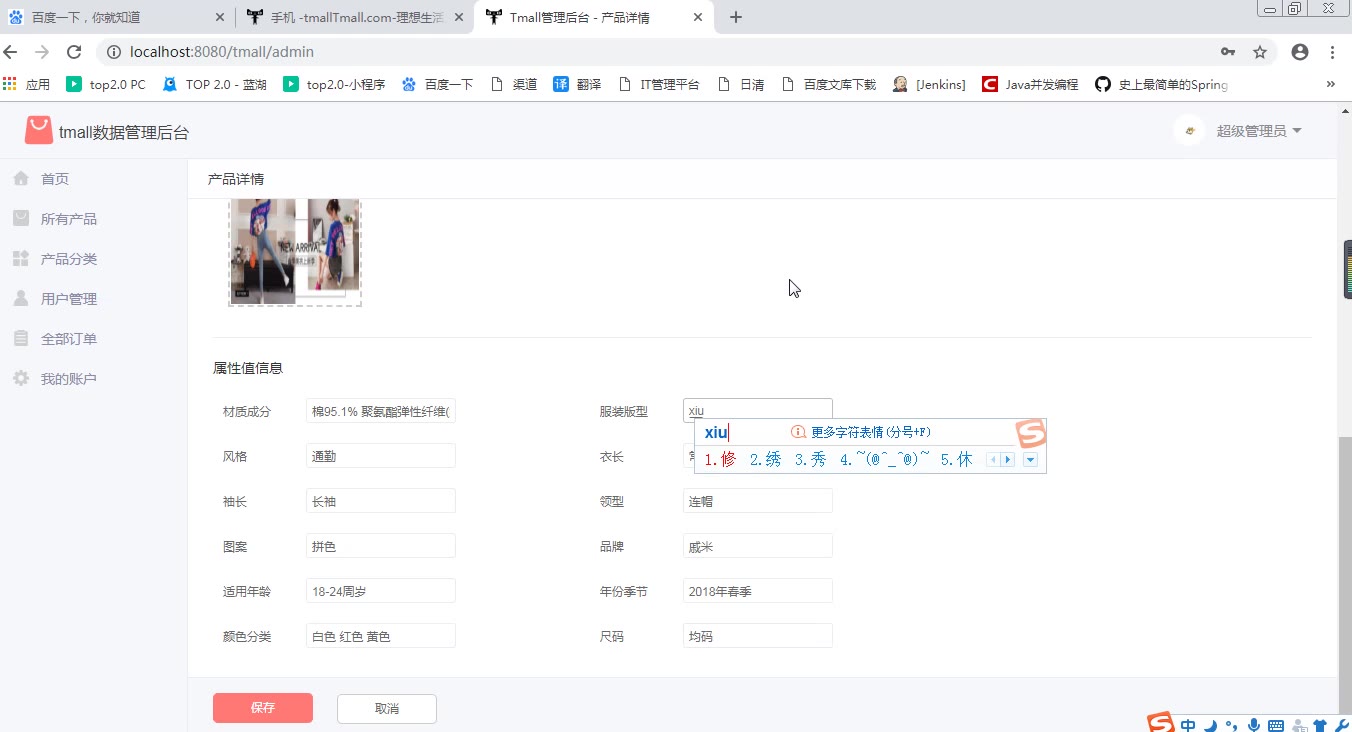This screenshot has height=732, width=1352.
Task: Click the 品牌 input field containing 威米
Action: pyautogui.click(x=757, y=546)
